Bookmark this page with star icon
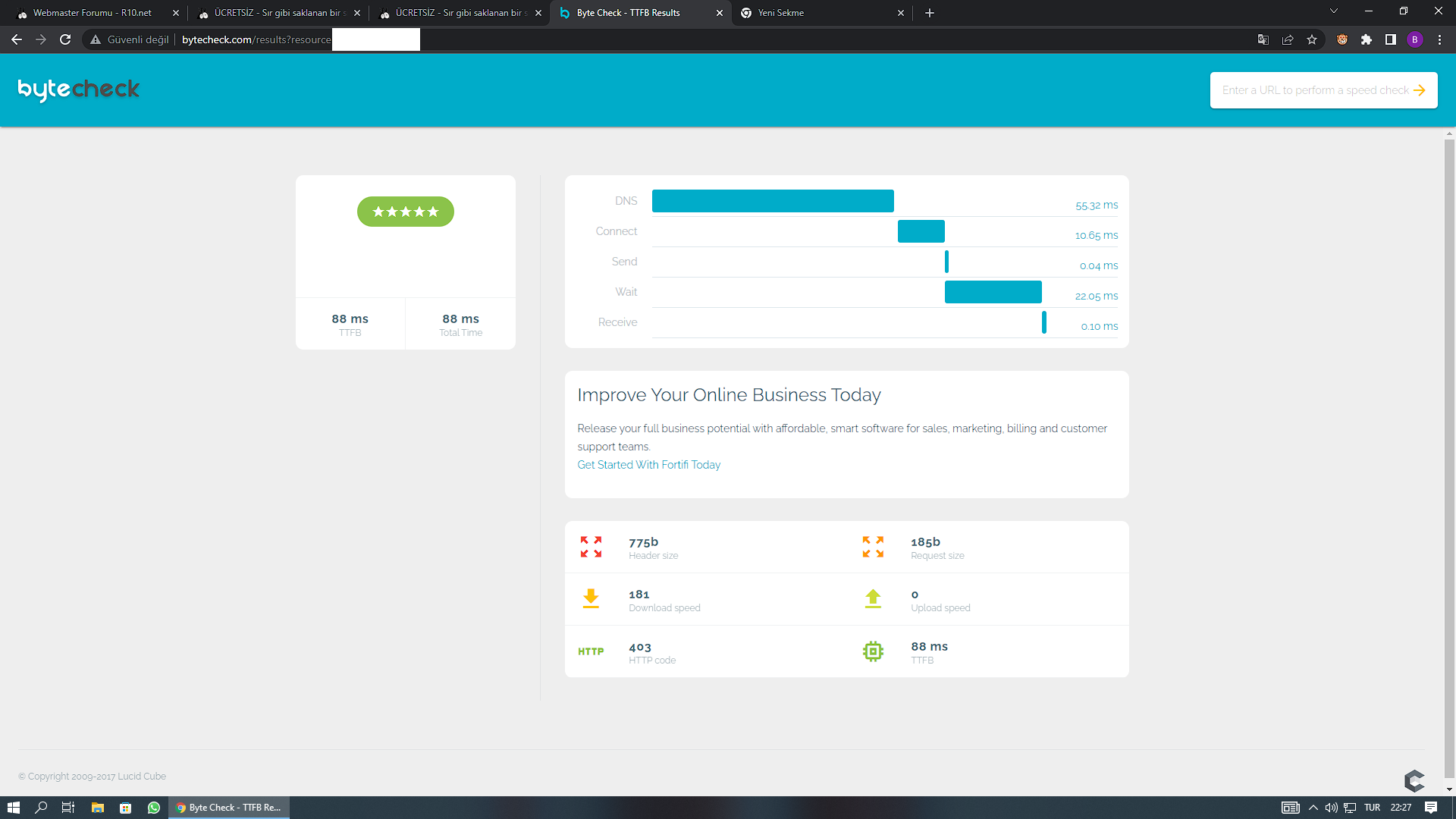 coord(1312,39)
